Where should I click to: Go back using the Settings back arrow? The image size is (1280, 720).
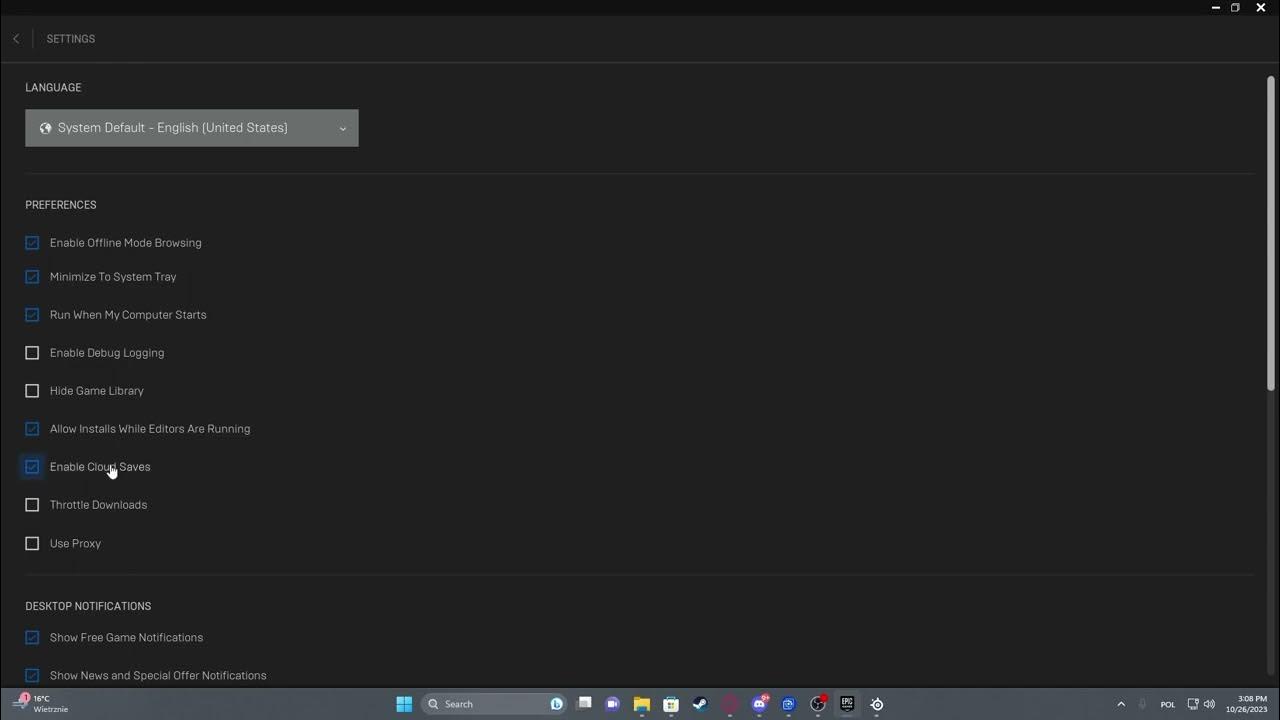pos(16,39)
